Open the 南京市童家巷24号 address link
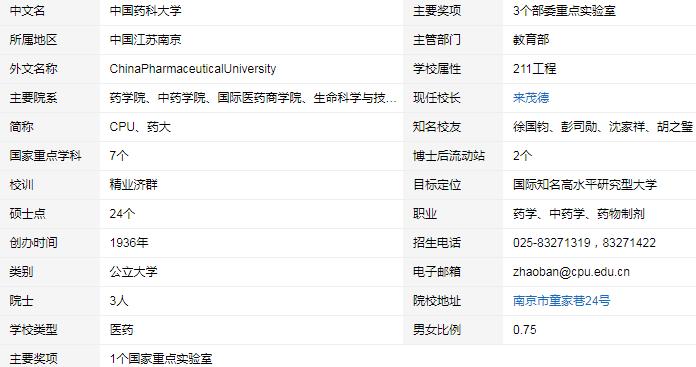The height and width of the screenshot is (367, 696). coord(562,300)
